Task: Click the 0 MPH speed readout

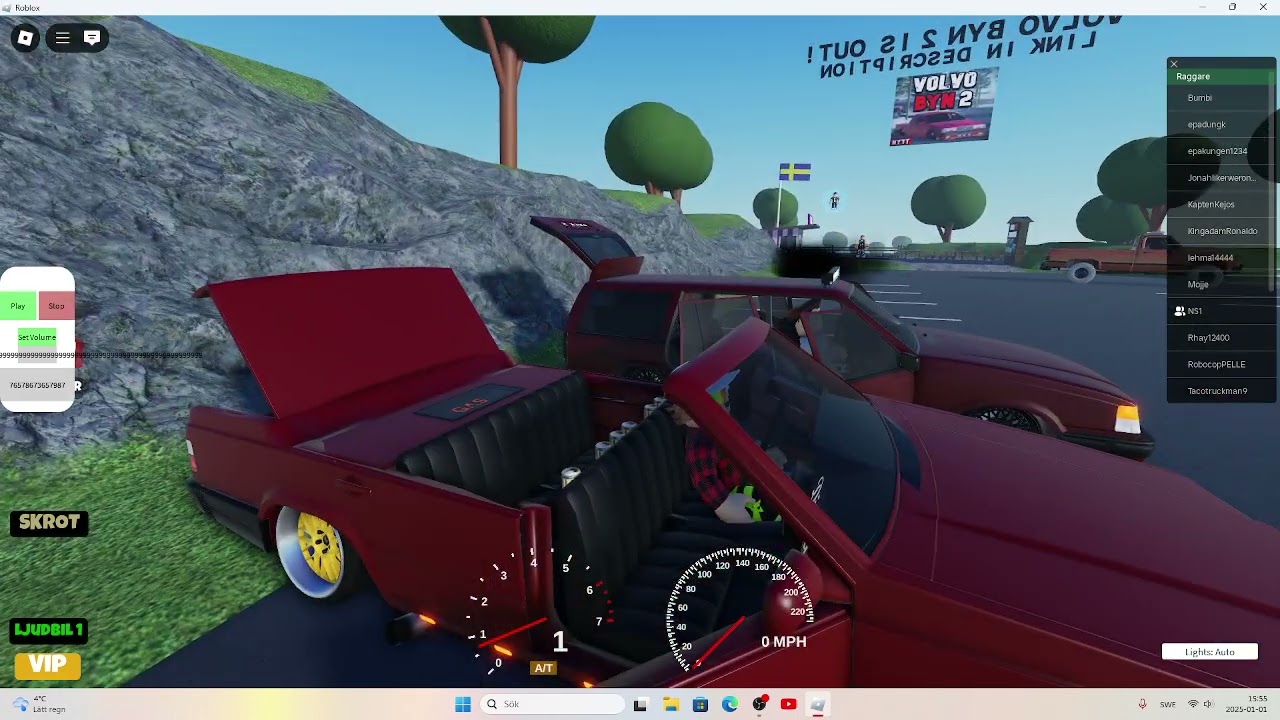Action: 783,642
